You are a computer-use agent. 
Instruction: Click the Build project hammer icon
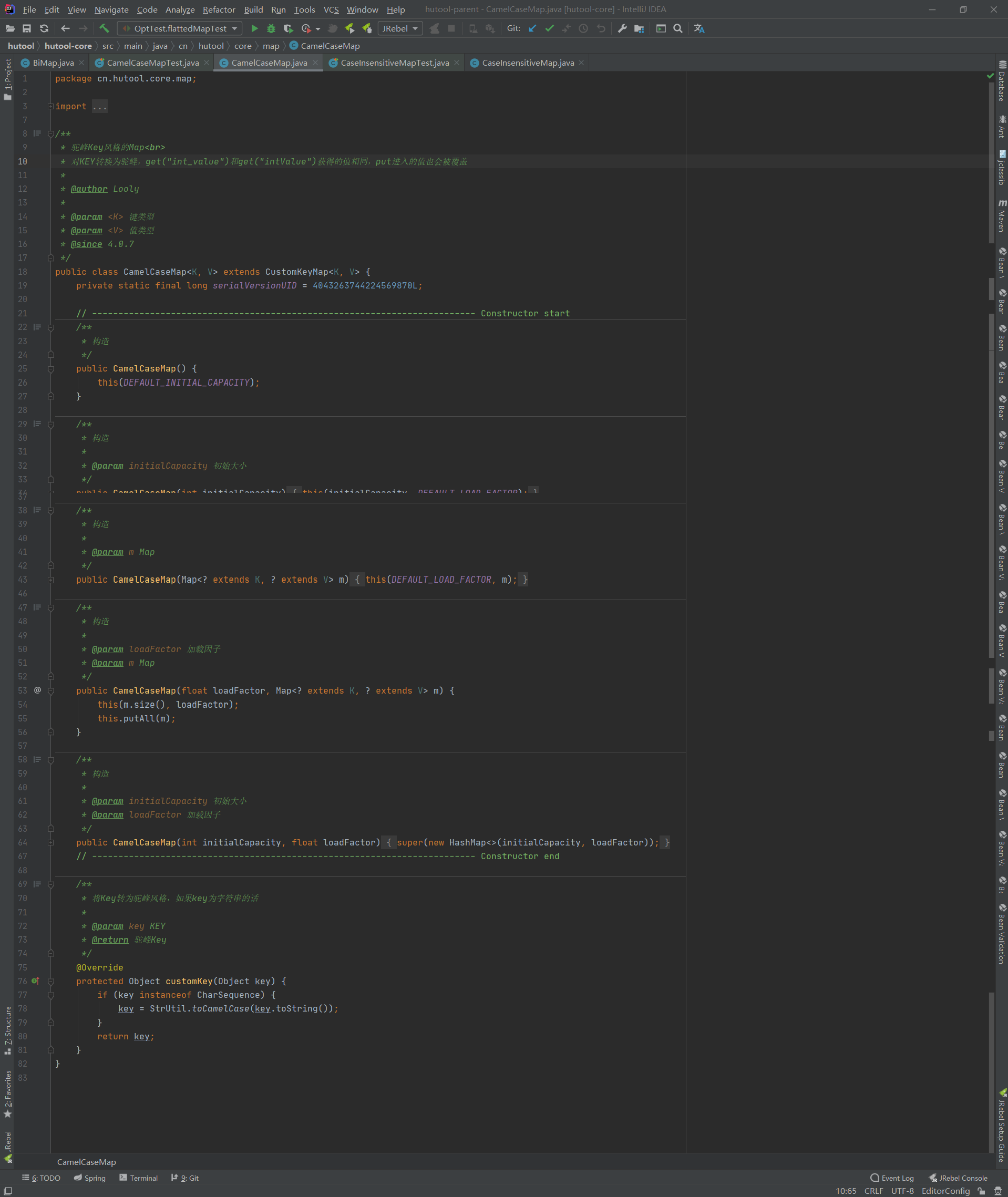104,28
